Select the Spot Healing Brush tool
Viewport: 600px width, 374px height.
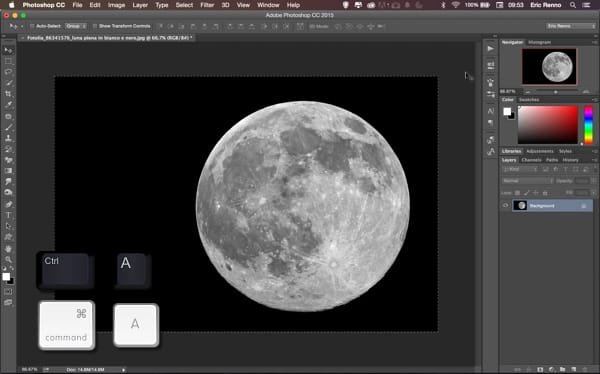click(x=8, y=116)
